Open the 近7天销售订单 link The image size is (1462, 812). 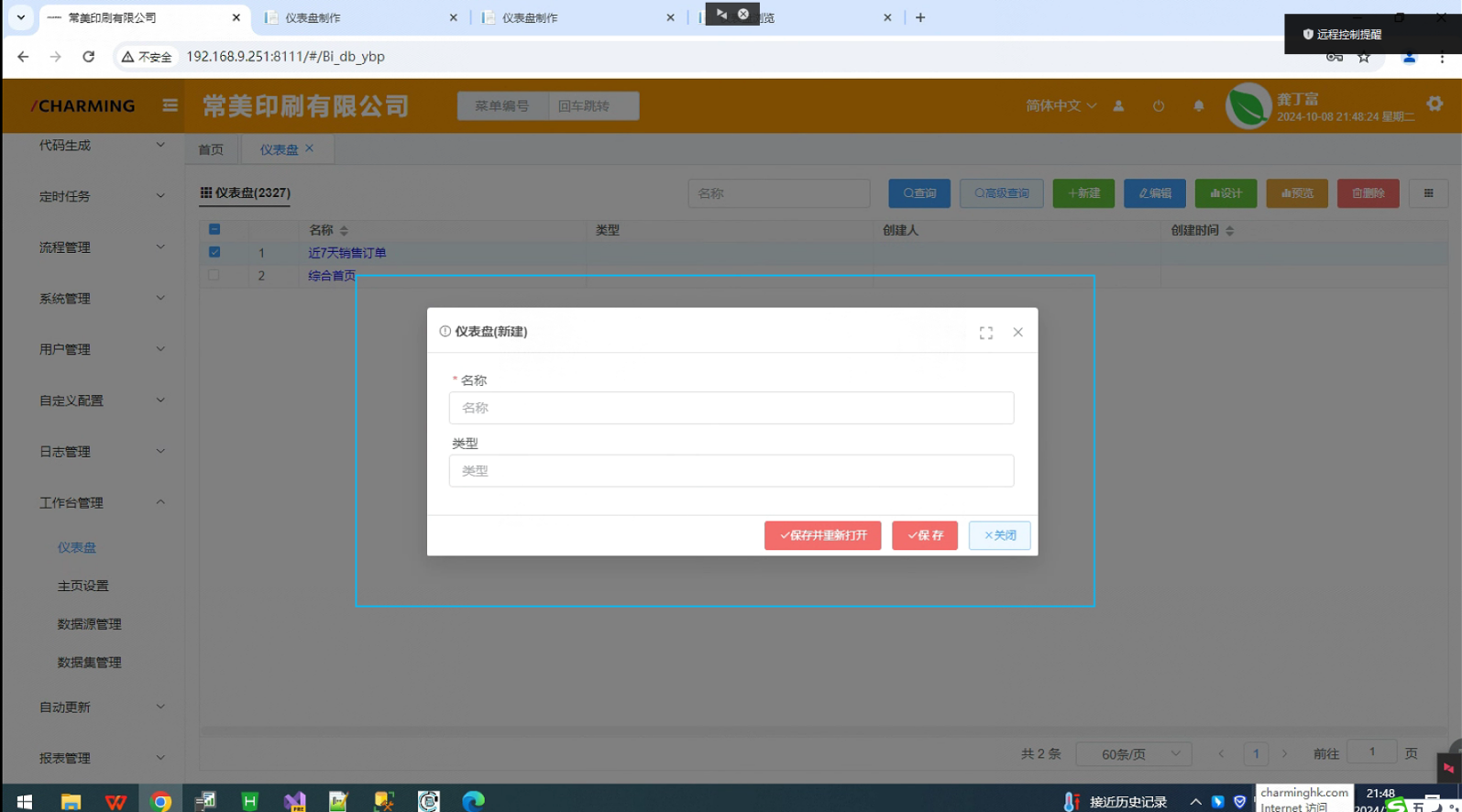click(x=346, y=253)
